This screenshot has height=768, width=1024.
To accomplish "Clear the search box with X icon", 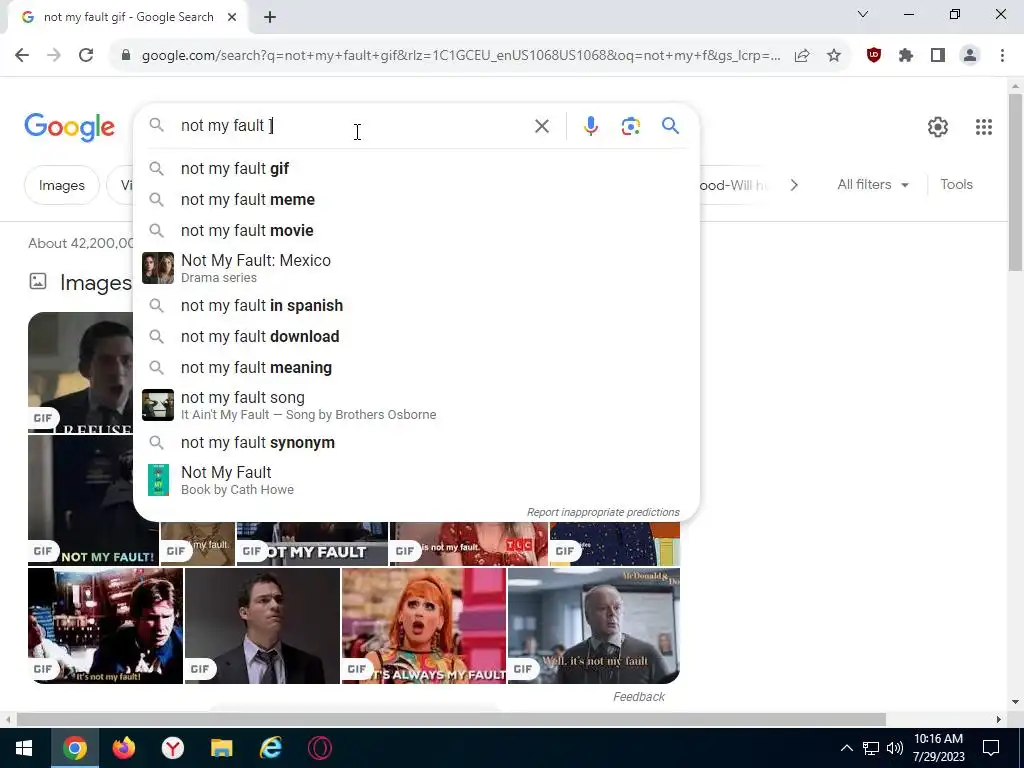I will [x=541, y=126].
